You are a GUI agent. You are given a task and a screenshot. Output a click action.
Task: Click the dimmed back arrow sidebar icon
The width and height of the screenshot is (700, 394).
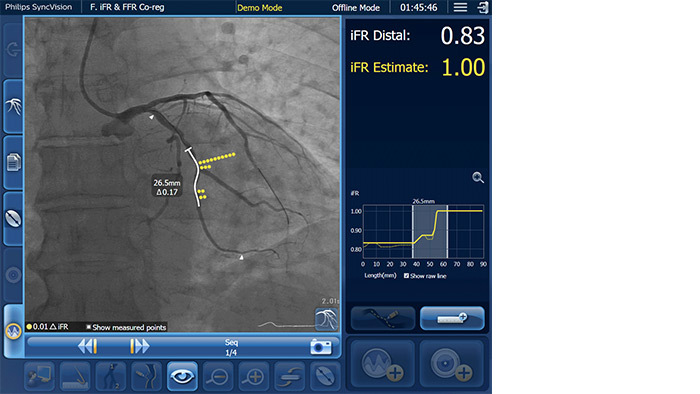[13, 50]
